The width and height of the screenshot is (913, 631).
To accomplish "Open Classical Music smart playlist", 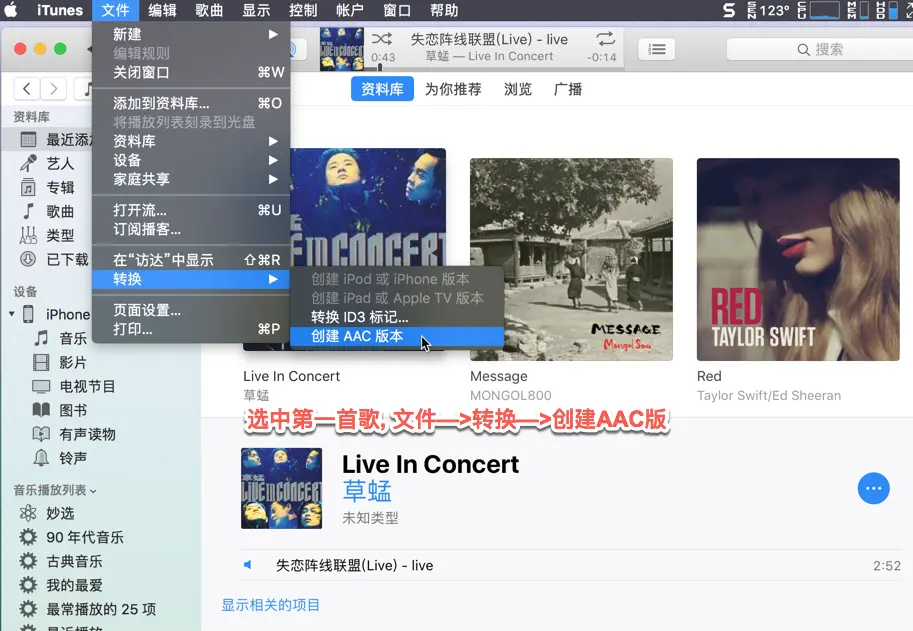I will coord(61,561).
